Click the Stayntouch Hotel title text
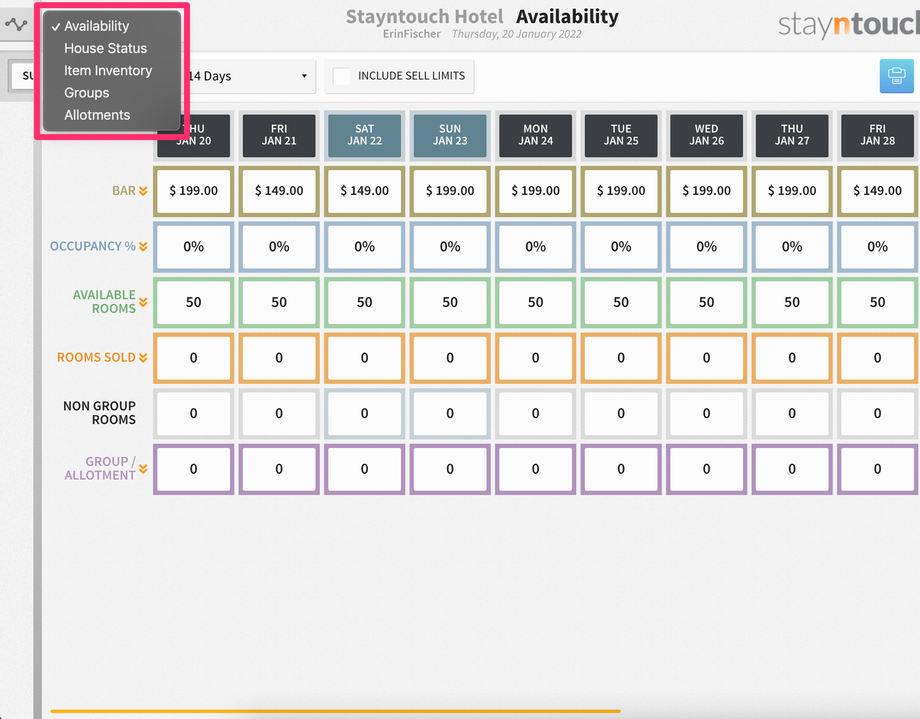The image size is (920, 719). pos(424,16)
